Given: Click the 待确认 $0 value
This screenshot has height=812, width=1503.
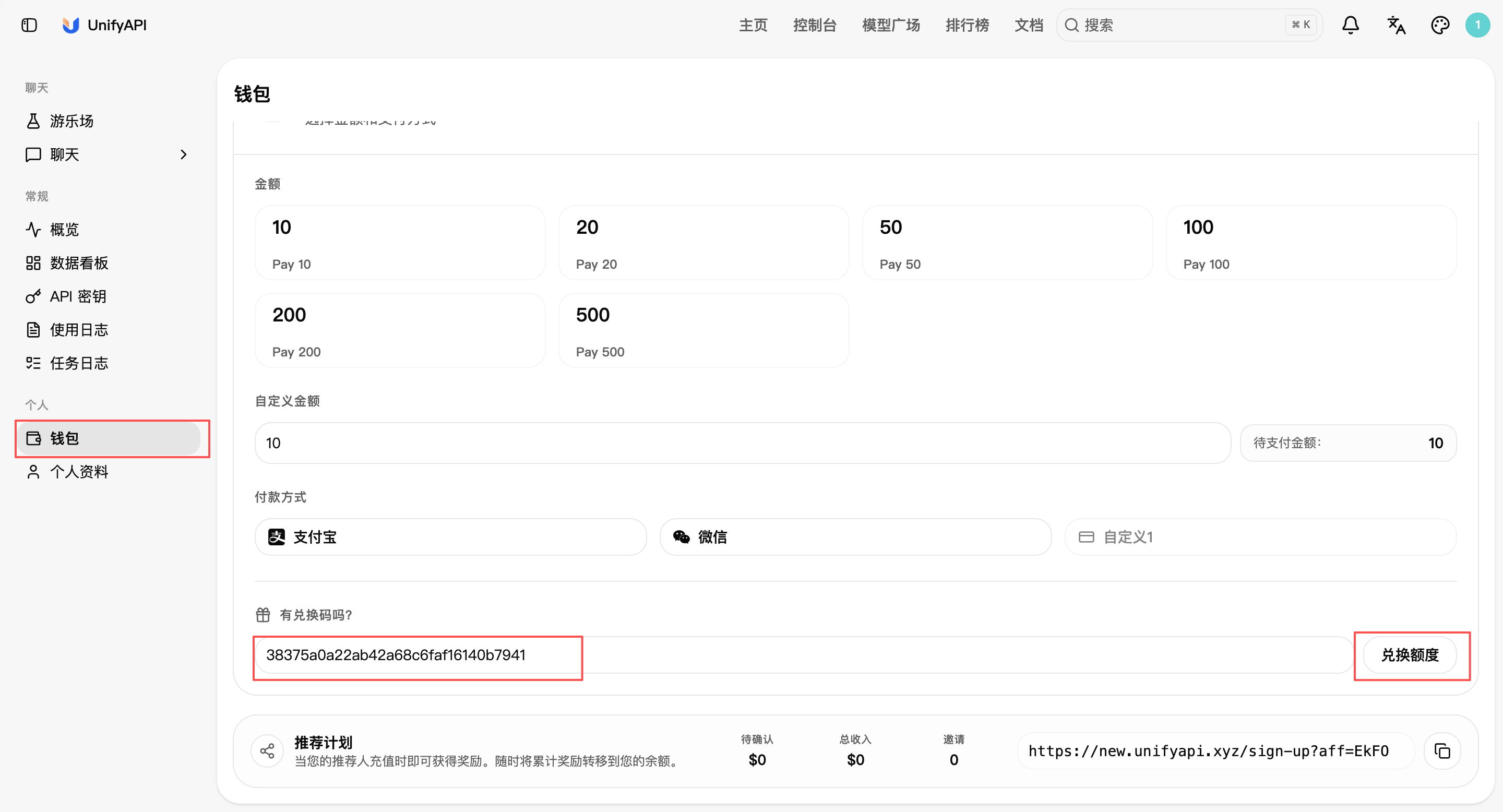Looking at the screenshot, I should coord(757,759).
